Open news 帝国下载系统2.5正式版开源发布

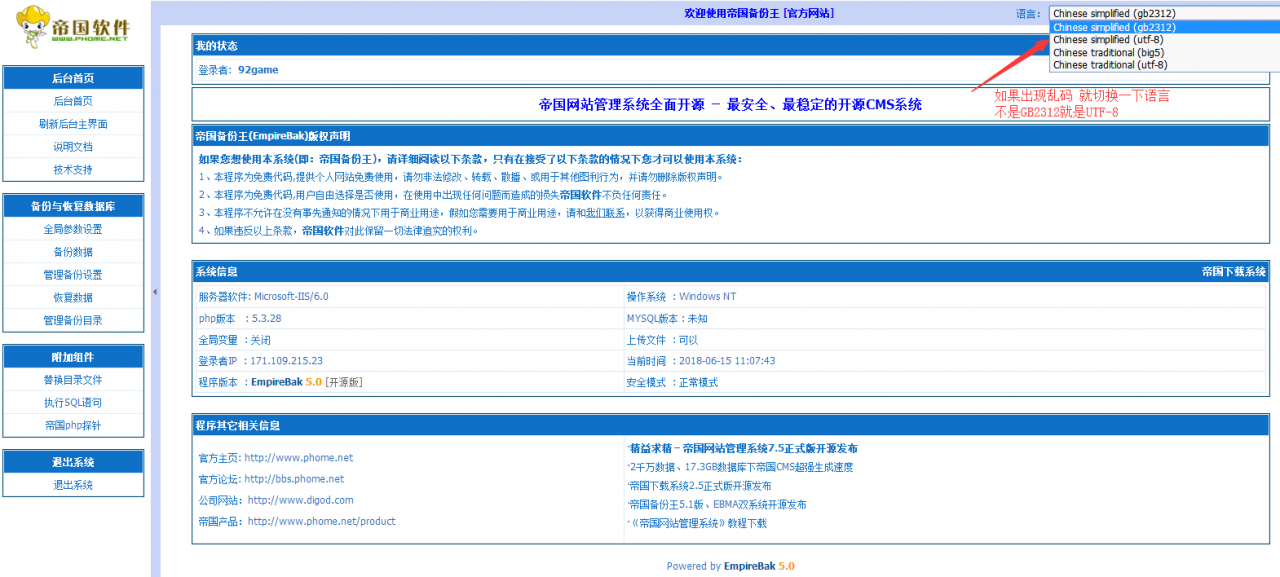click(701, 486)
